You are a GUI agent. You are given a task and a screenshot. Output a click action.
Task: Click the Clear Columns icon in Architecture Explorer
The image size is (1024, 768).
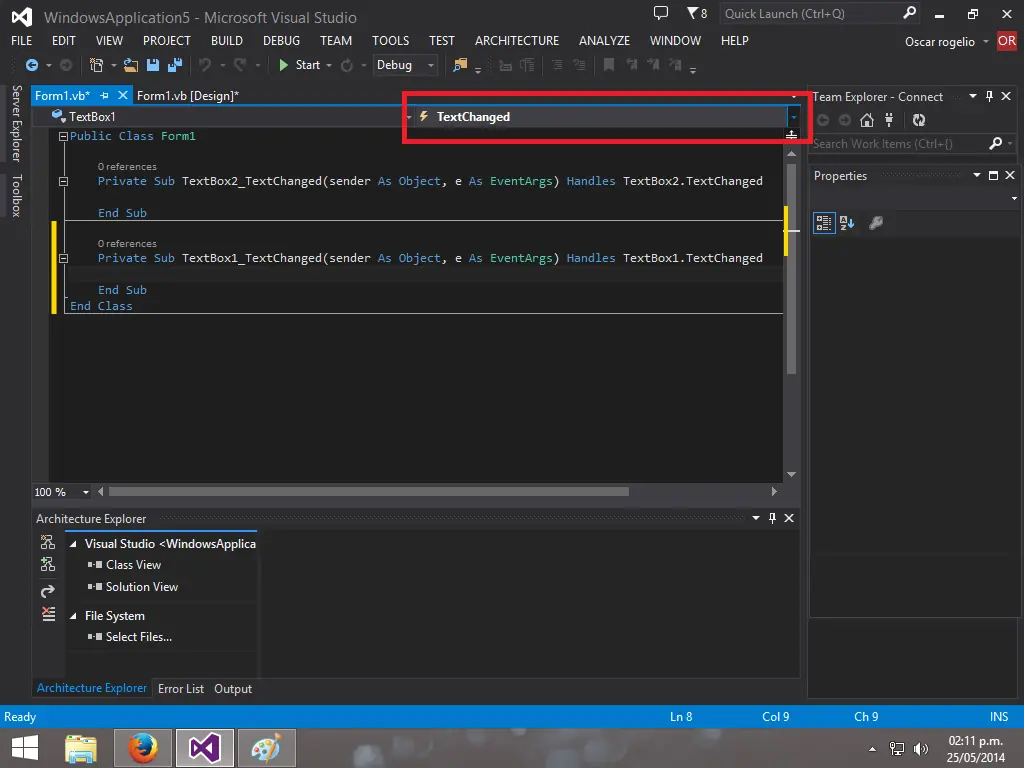click(x=48, y=613)
